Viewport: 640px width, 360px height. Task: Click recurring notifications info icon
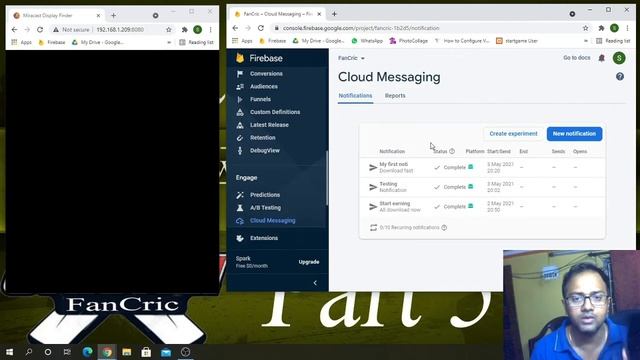tap(444, 227)
